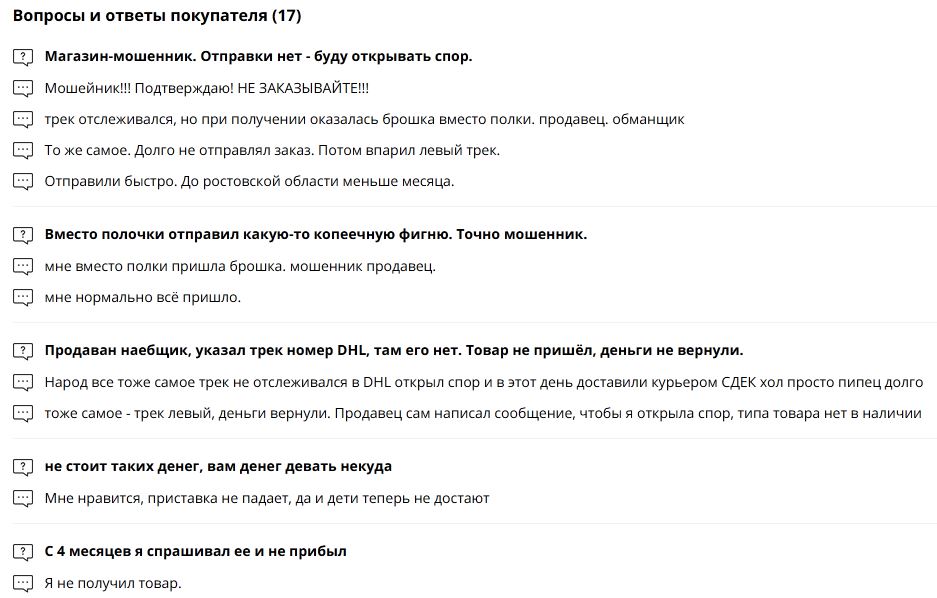Viewport: 937px width, 598px height.
Task: Open question "Вместо полочки отправил какую-то"
Action: 315,235
